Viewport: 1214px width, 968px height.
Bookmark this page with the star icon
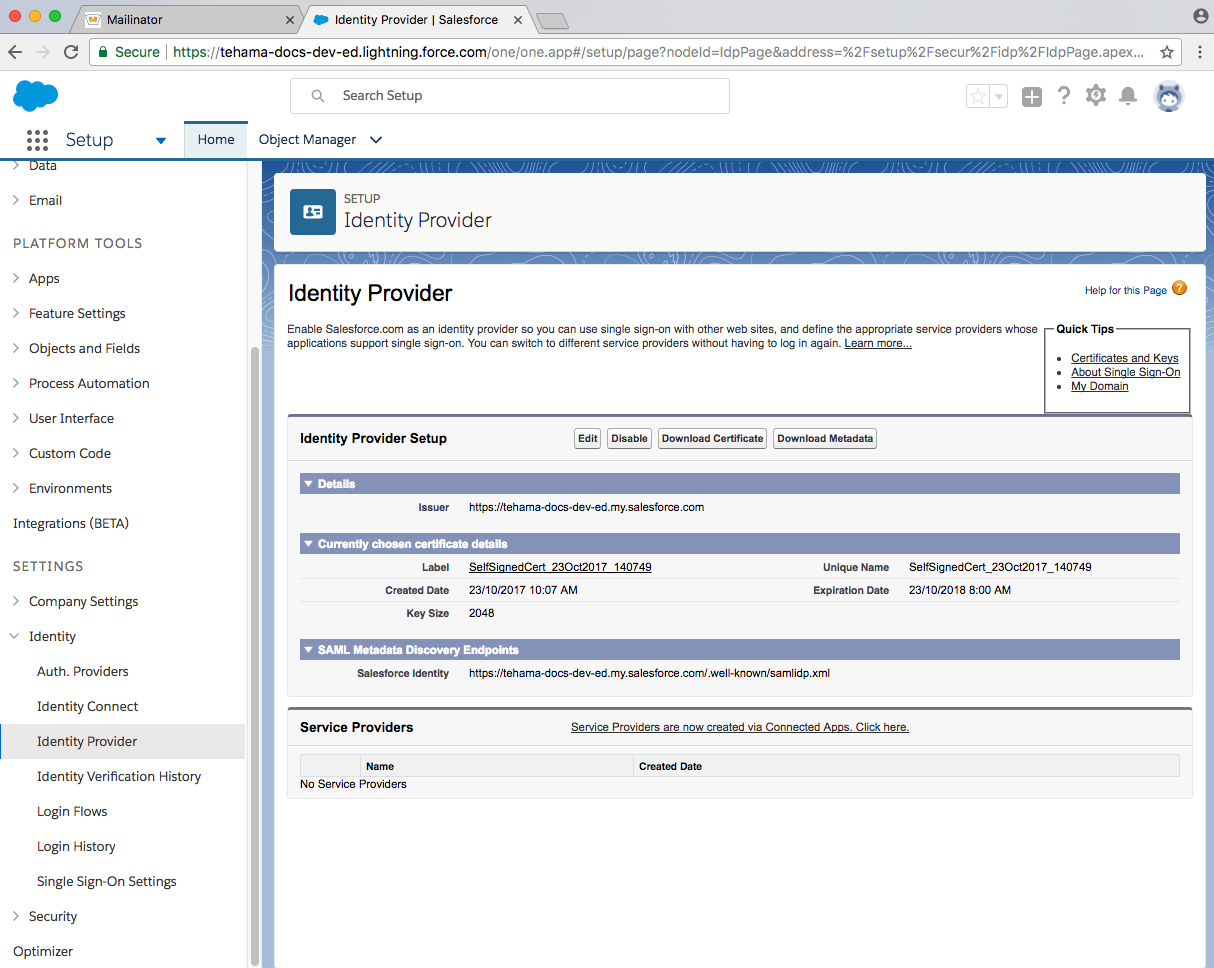pos(1166,52)
